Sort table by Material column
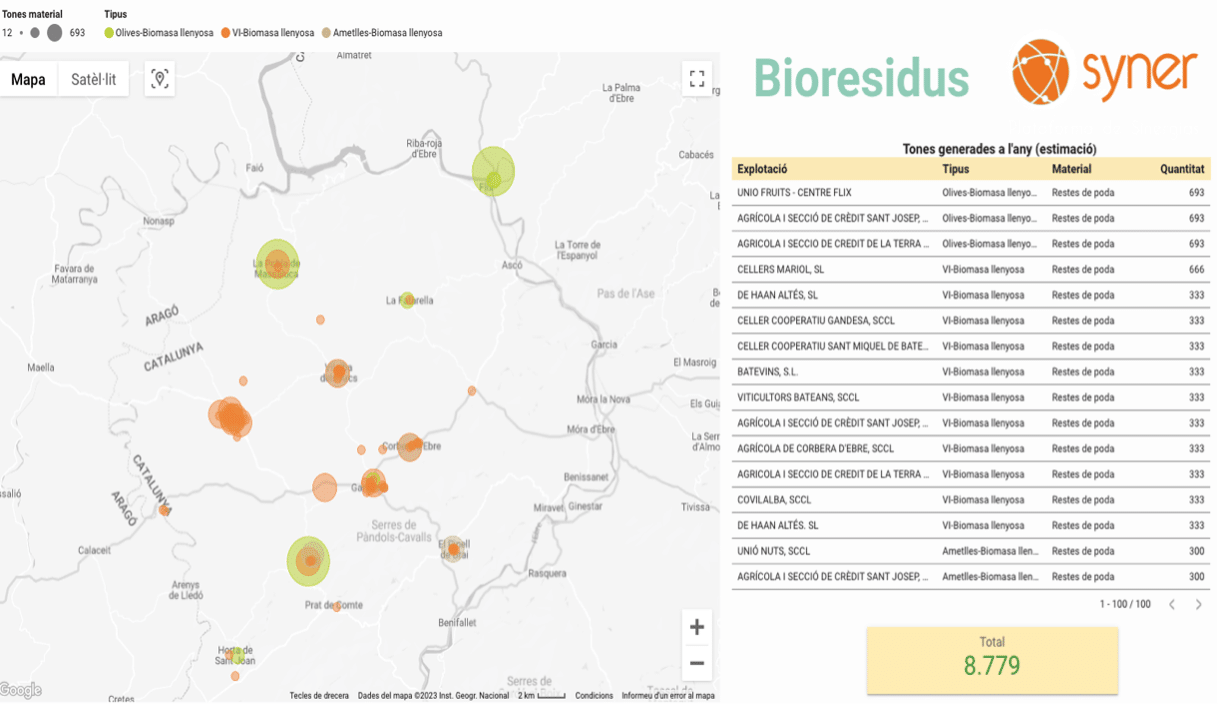This screenshot has width=1222, height=708. (1072, 169)
